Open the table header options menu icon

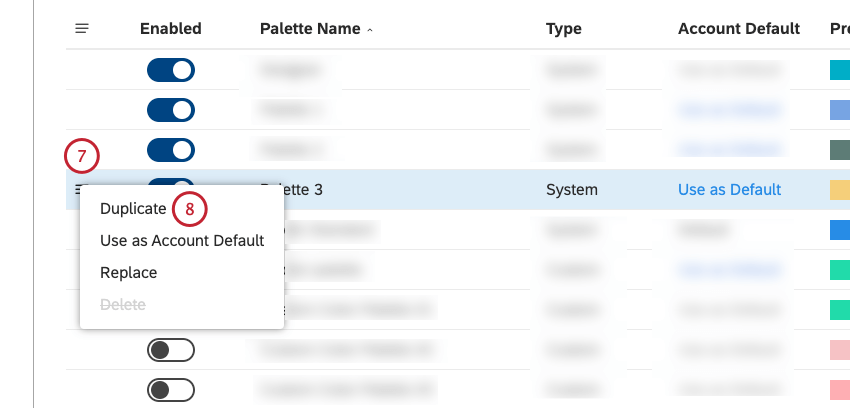[81, 29]
